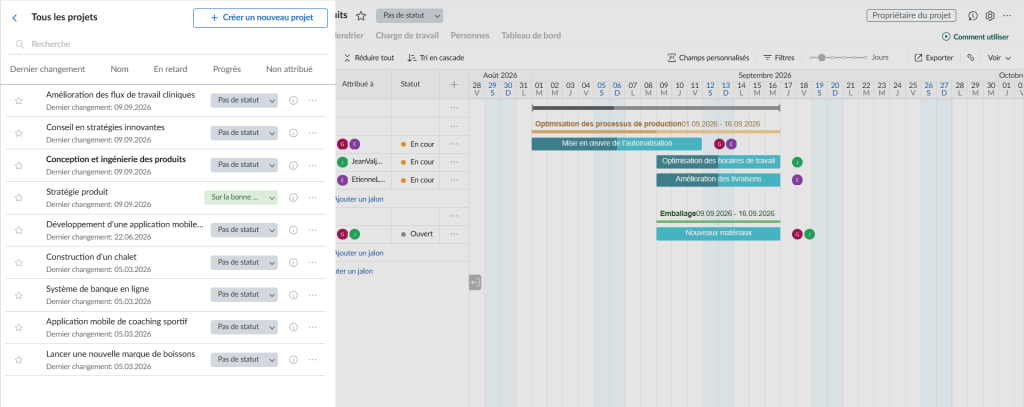
Task: Favorite the Construction d'un chalet project
Action: 19,263
